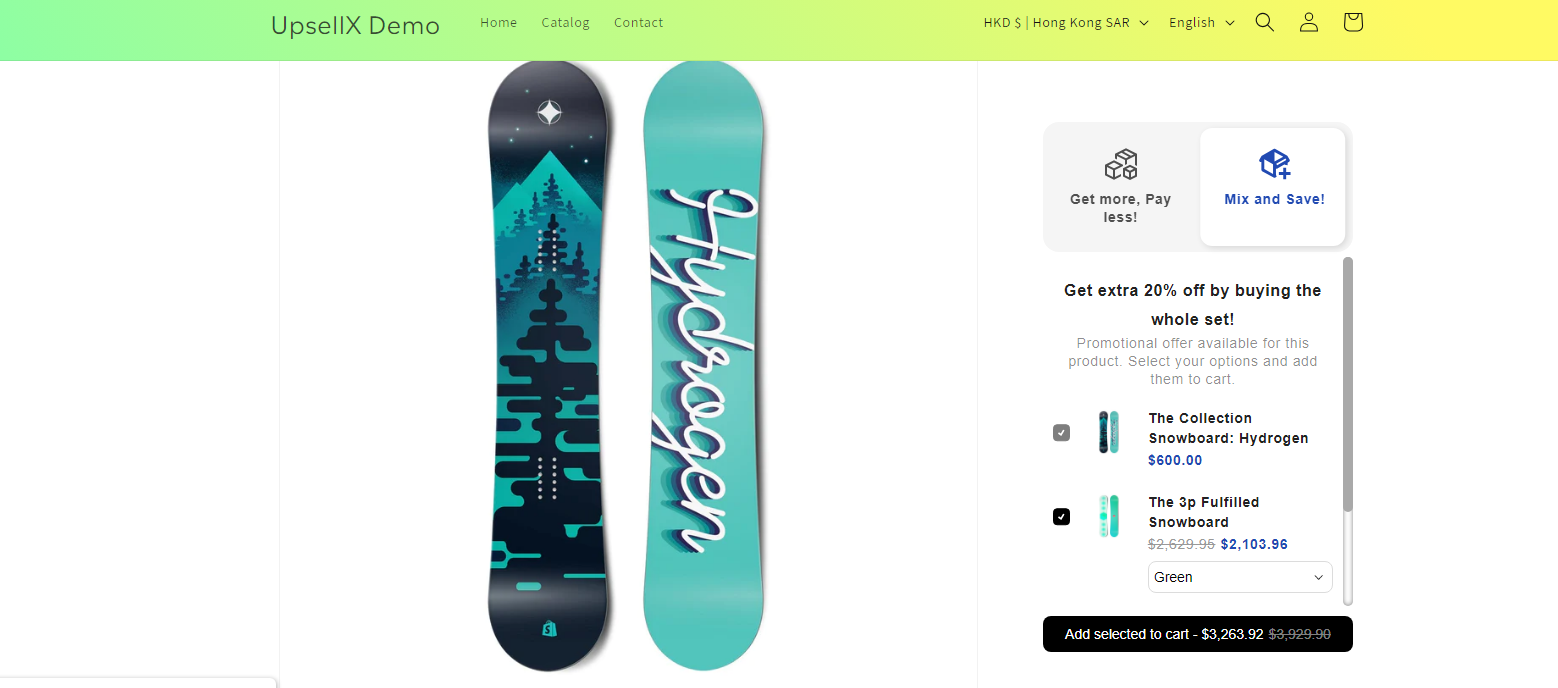Open the Green color variant dropdown
The width and height of the screenshot is (1558, 688).
tap(1240, 577)
